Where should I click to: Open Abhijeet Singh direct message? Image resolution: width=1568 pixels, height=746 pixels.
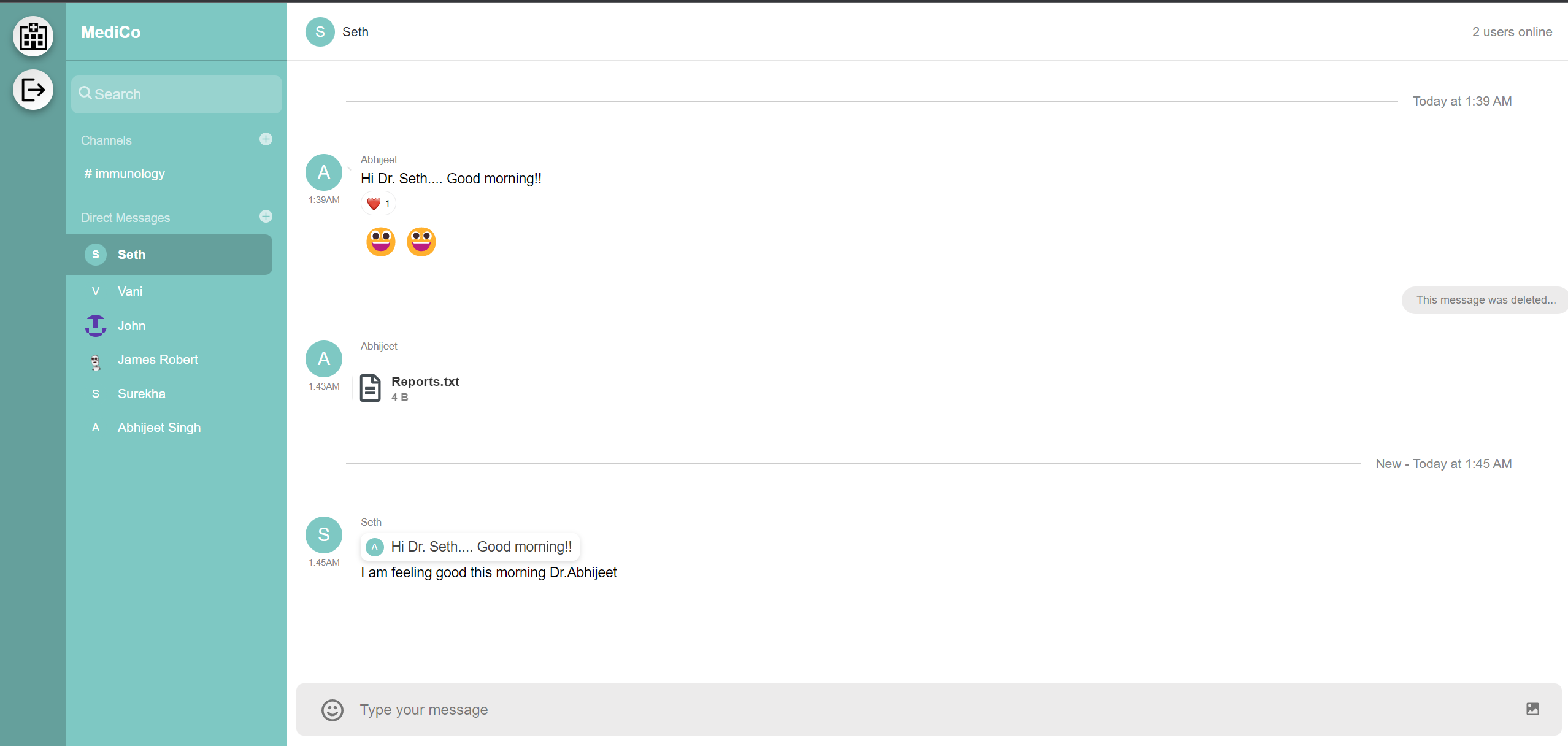coord(159,428)
